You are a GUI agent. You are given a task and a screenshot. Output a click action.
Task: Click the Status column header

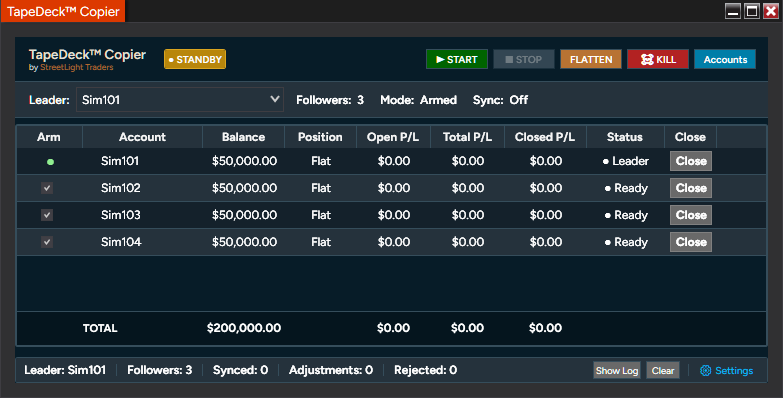pos(625,137)
